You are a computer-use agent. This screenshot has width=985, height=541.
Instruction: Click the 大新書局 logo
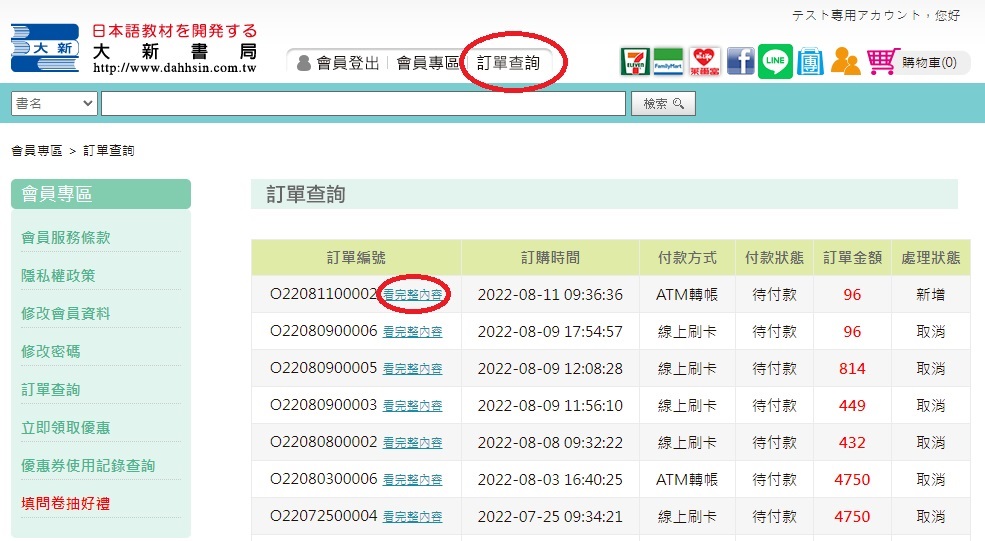[134, 49]
